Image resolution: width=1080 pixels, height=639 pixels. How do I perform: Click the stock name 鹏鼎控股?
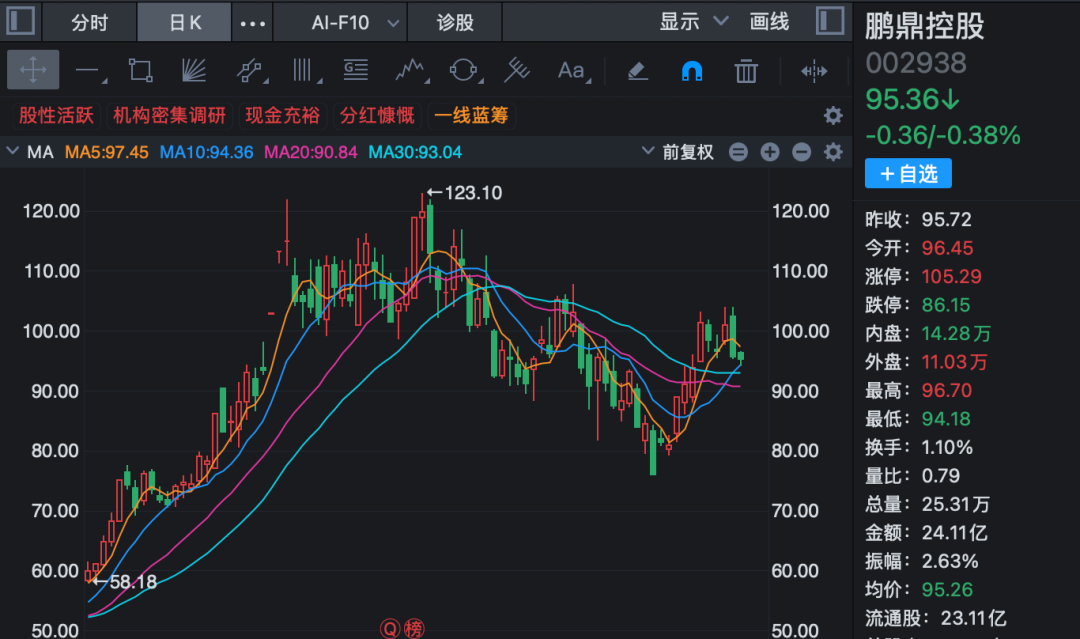(924, 26)
